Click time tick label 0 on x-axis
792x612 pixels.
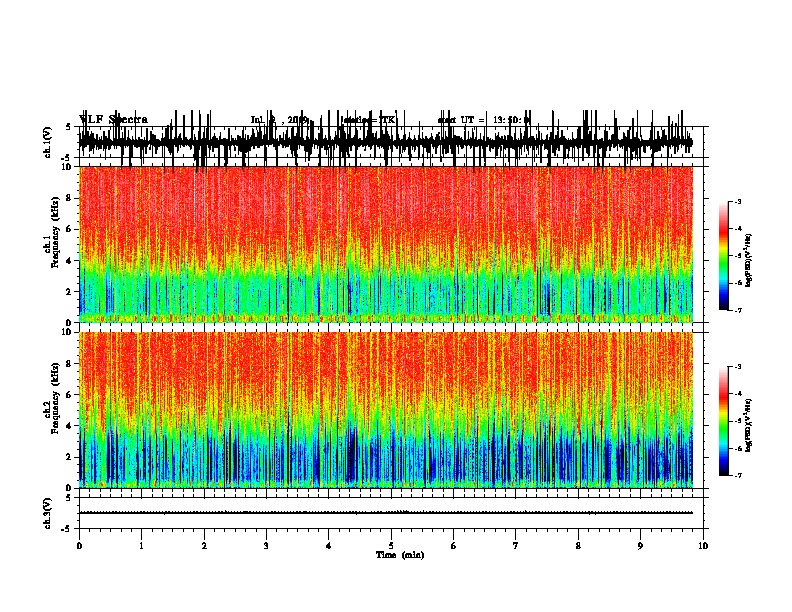[79, 546]
